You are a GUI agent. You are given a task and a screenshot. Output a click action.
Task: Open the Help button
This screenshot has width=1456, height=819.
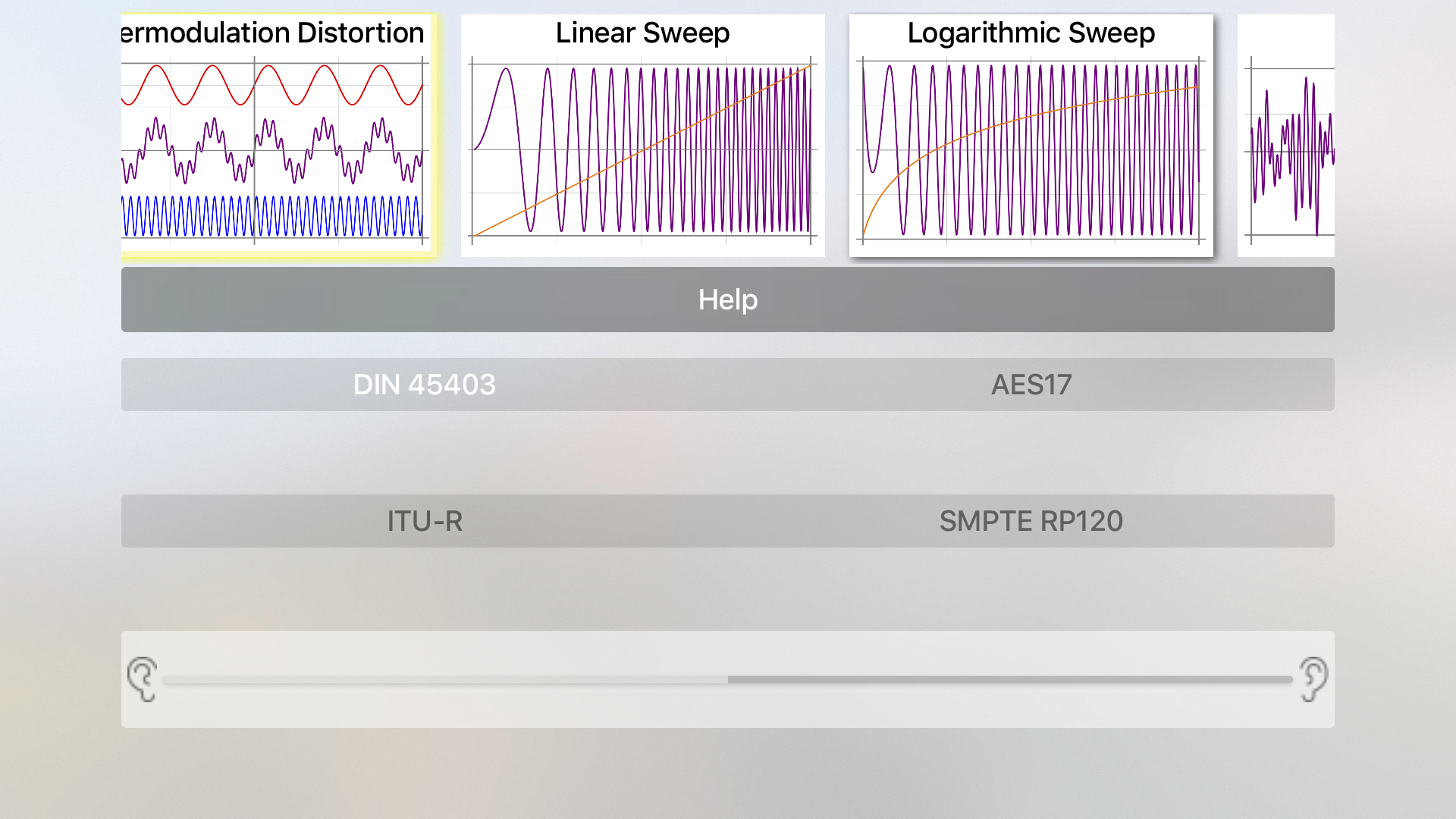(728, 300)
